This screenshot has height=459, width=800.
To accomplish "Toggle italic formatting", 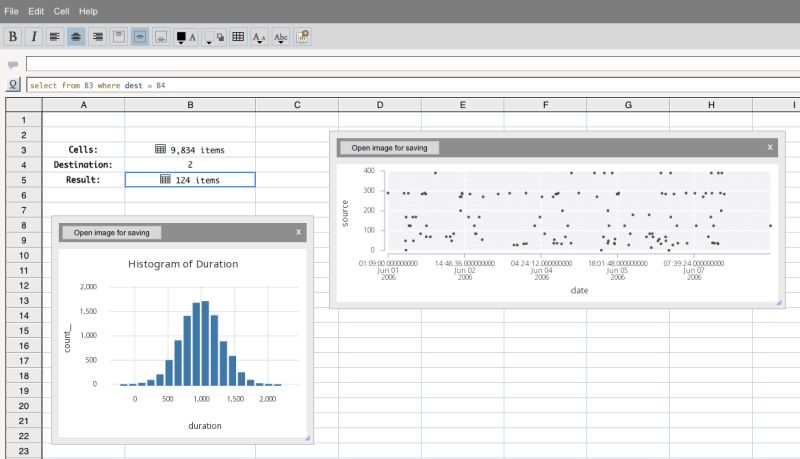I will 34,37.
